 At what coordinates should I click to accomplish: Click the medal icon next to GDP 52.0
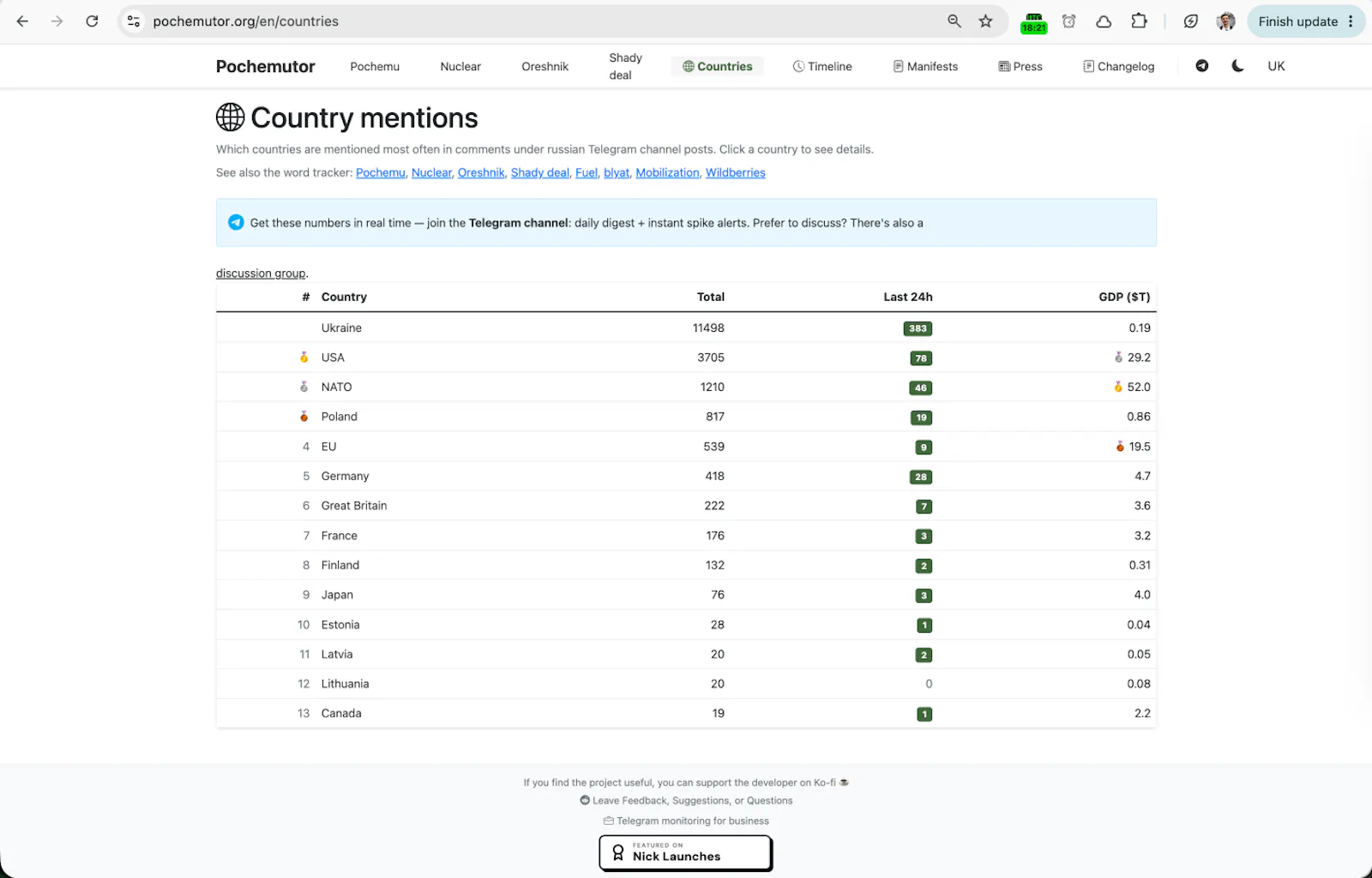pyautogui.click(x=1118, y=387)
